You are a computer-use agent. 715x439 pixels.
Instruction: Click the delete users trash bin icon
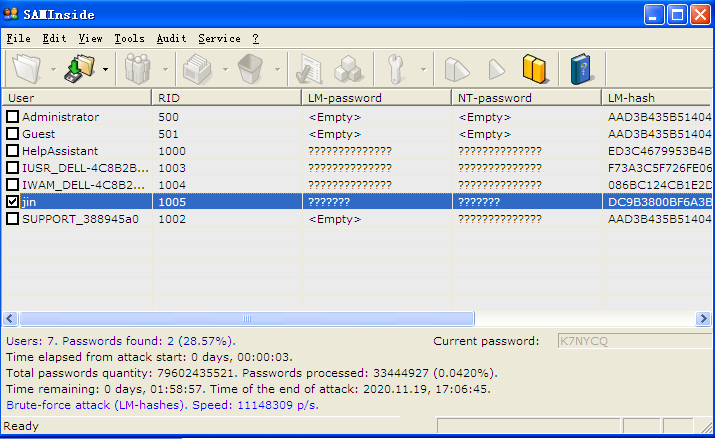pyautogui.click(x=250, y=69)
